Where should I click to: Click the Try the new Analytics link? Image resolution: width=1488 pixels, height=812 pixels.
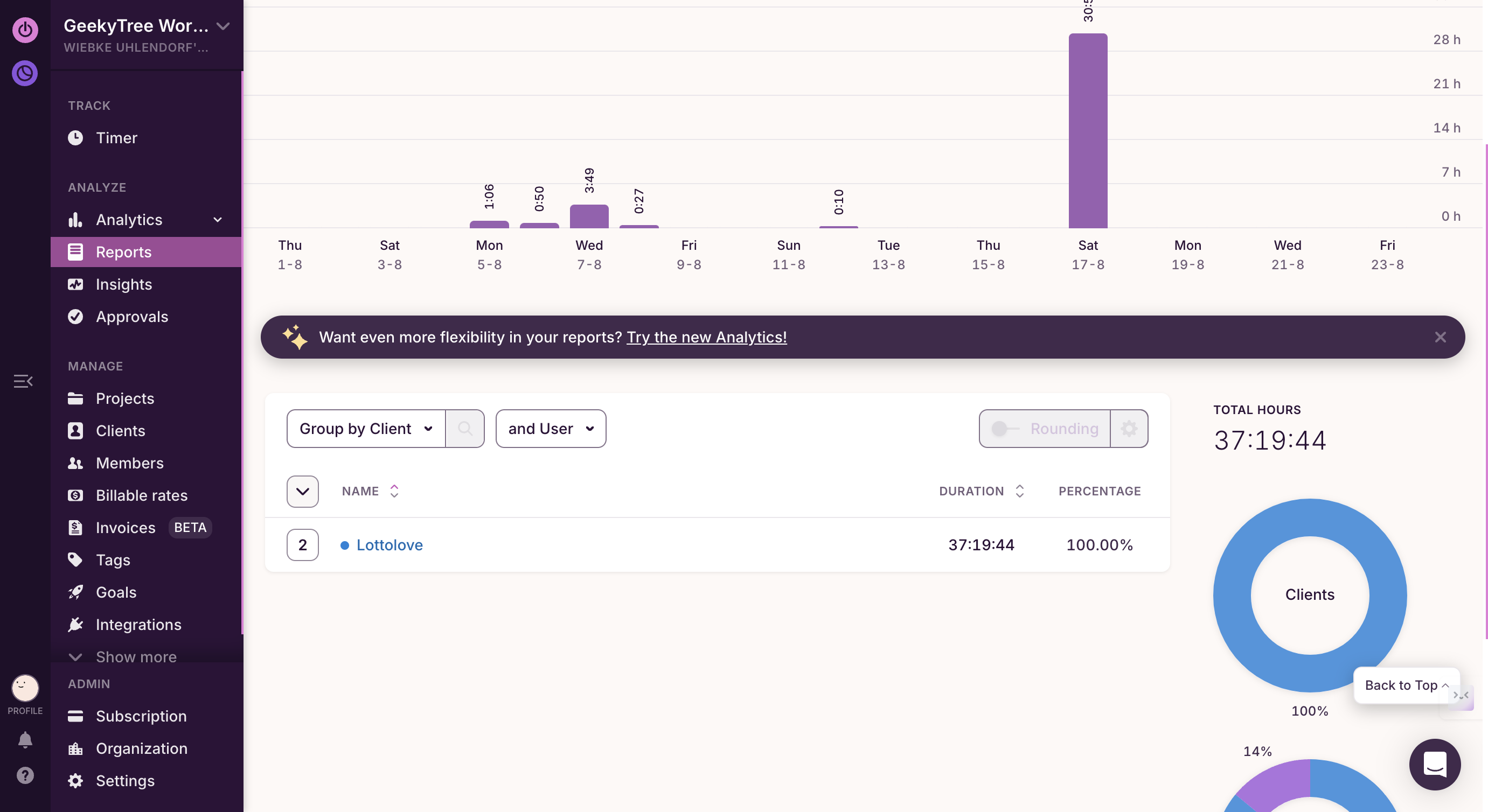(x=706, y=337)
